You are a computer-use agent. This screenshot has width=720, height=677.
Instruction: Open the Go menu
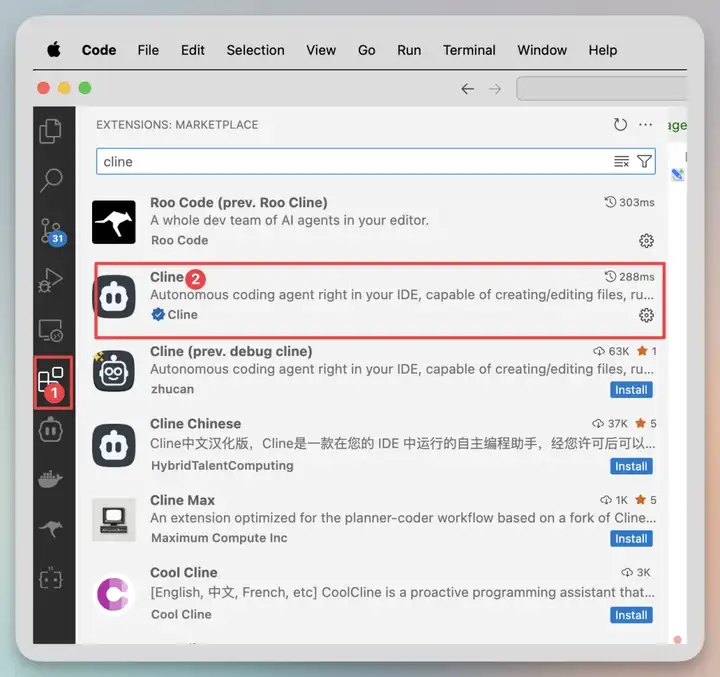tap(366, 50)
